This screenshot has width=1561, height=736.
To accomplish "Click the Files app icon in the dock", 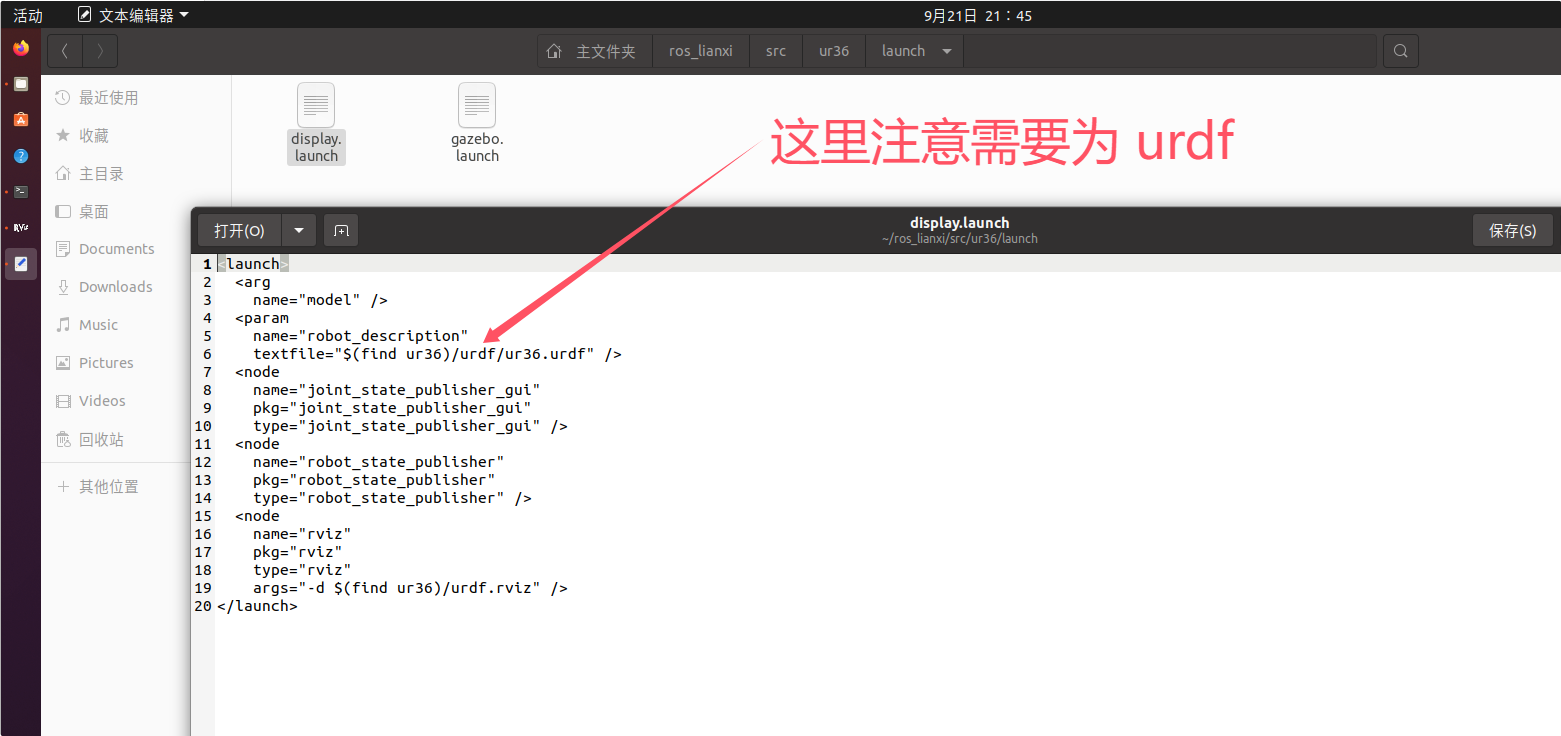I will coord(20,83).
